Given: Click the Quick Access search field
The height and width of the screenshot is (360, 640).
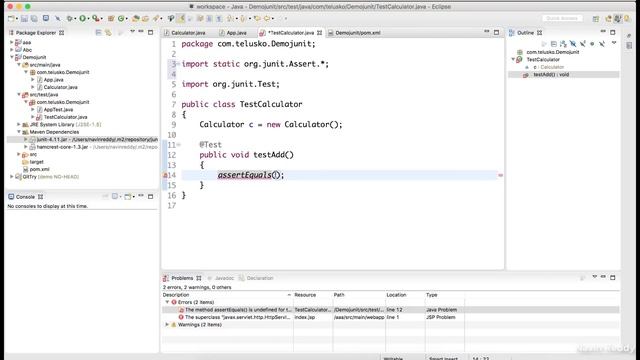Looking at the screenshot, I should pos(562,18).
